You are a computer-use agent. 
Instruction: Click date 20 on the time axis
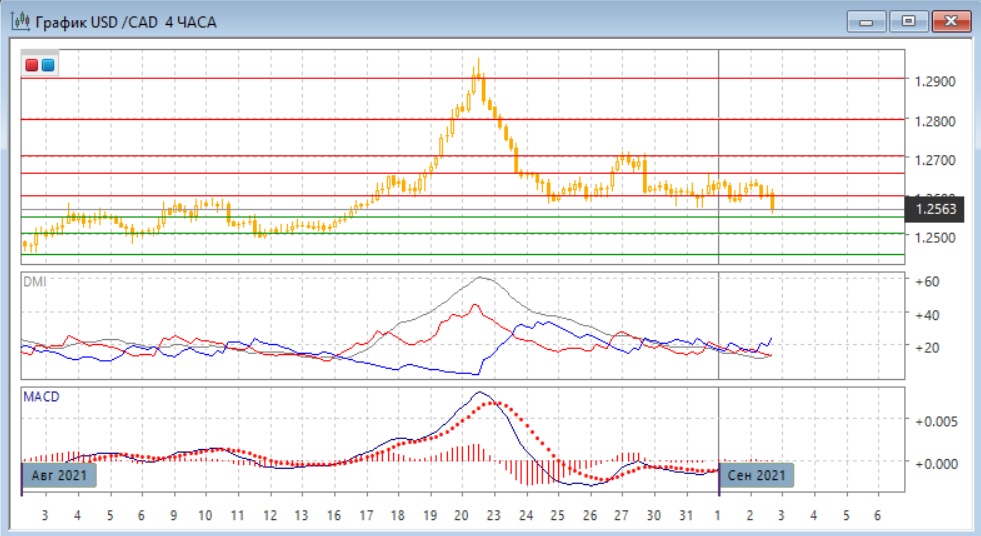click(x=461, y=515)
